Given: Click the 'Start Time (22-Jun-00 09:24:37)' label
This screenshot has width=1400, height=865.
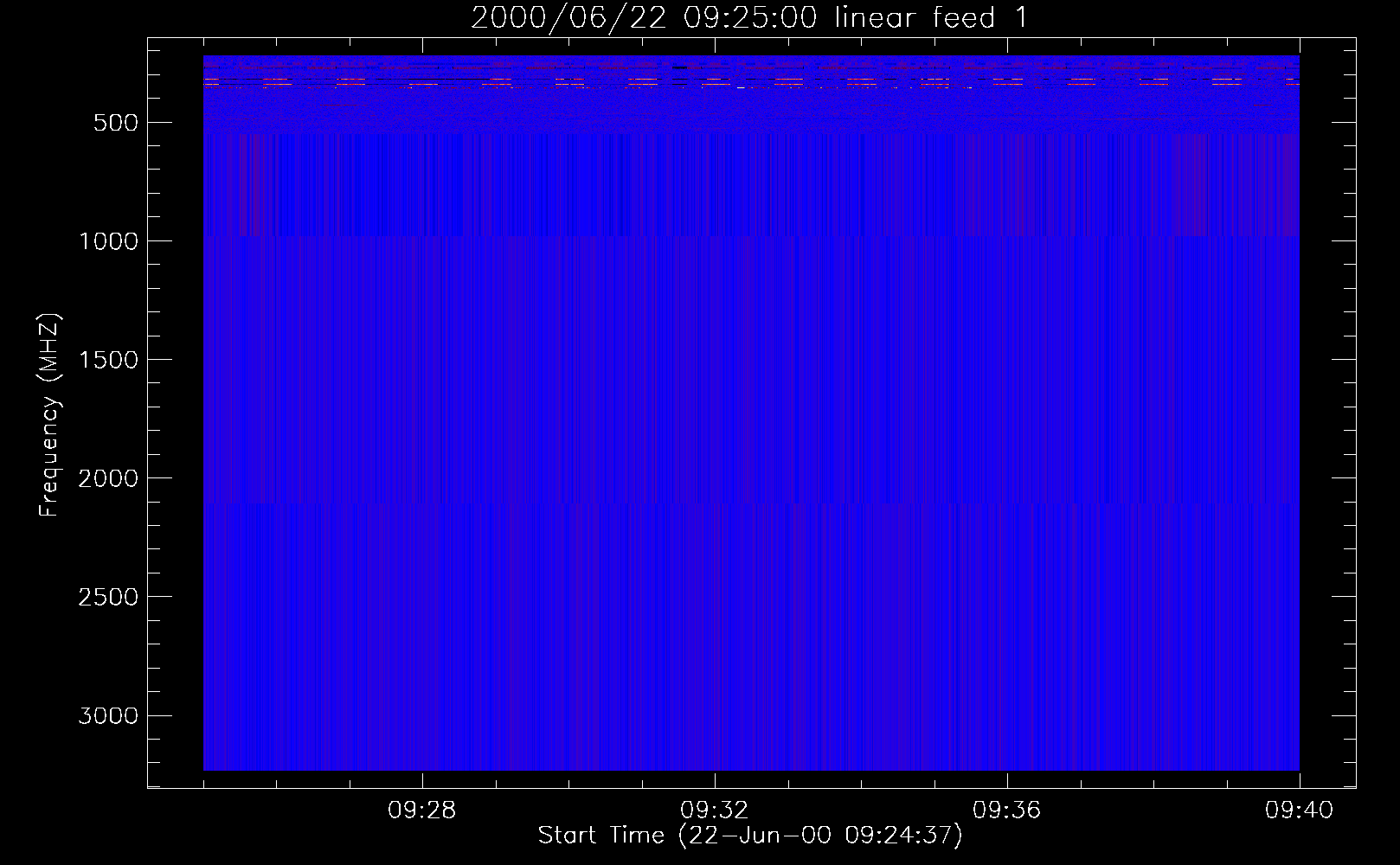Looking at the screenshot, I should (x=750, y=836).
